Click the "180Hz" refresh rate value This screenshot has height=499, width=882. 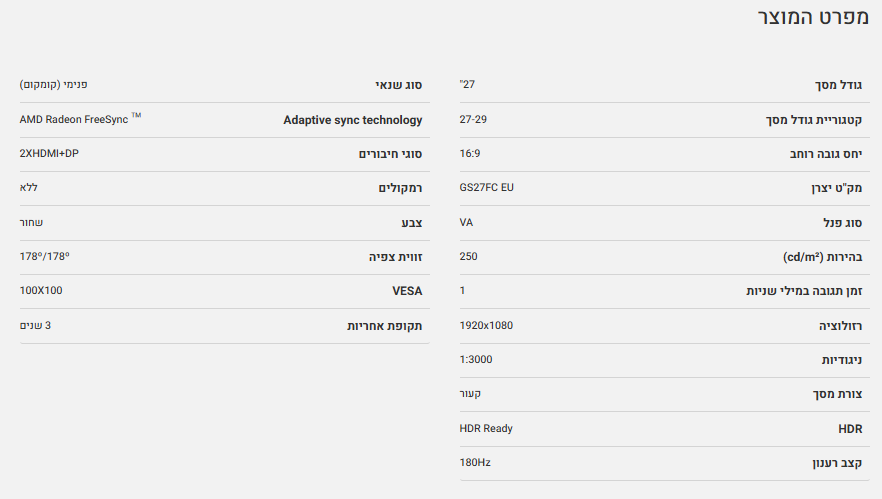click(x=475, y=462)
